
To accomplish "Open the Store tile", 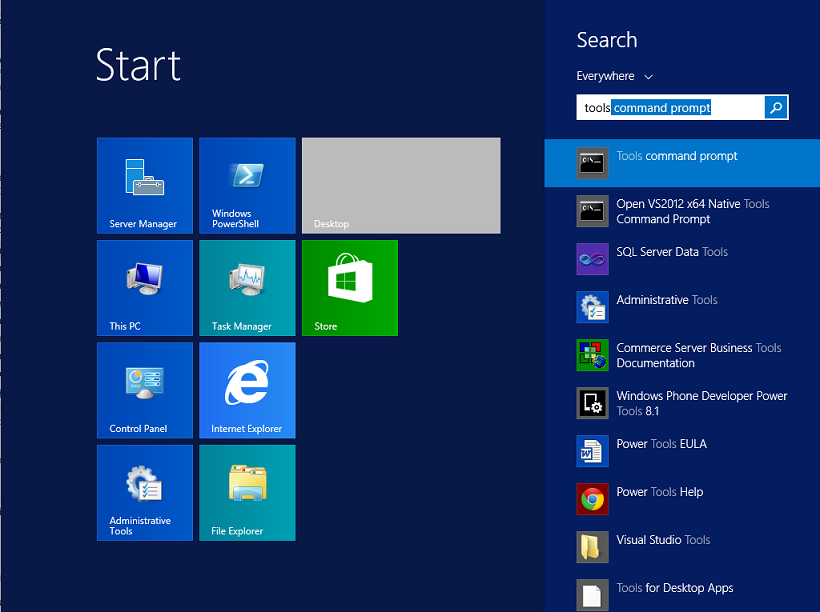I will (x=350, y=288).
